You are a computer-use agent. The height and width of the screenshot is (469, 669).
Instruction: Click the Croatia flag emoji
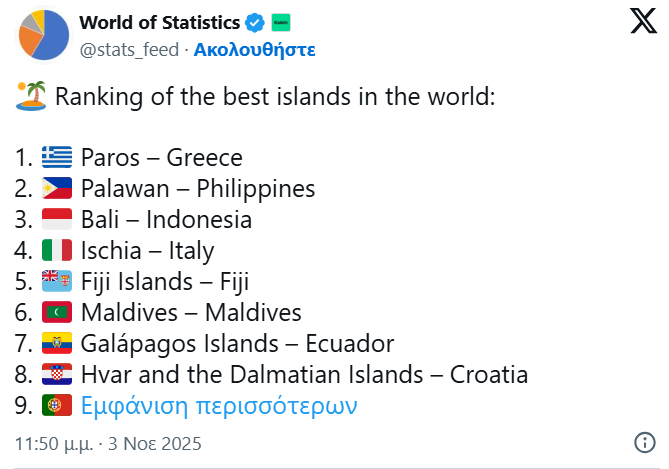pos(57,375)
